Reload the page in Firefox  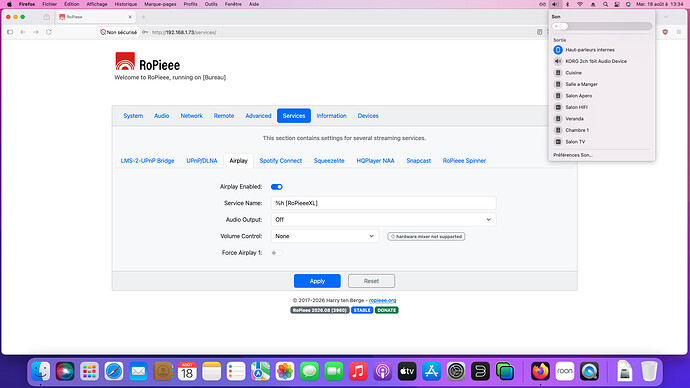pyautogui.click(x=49, y=32)
